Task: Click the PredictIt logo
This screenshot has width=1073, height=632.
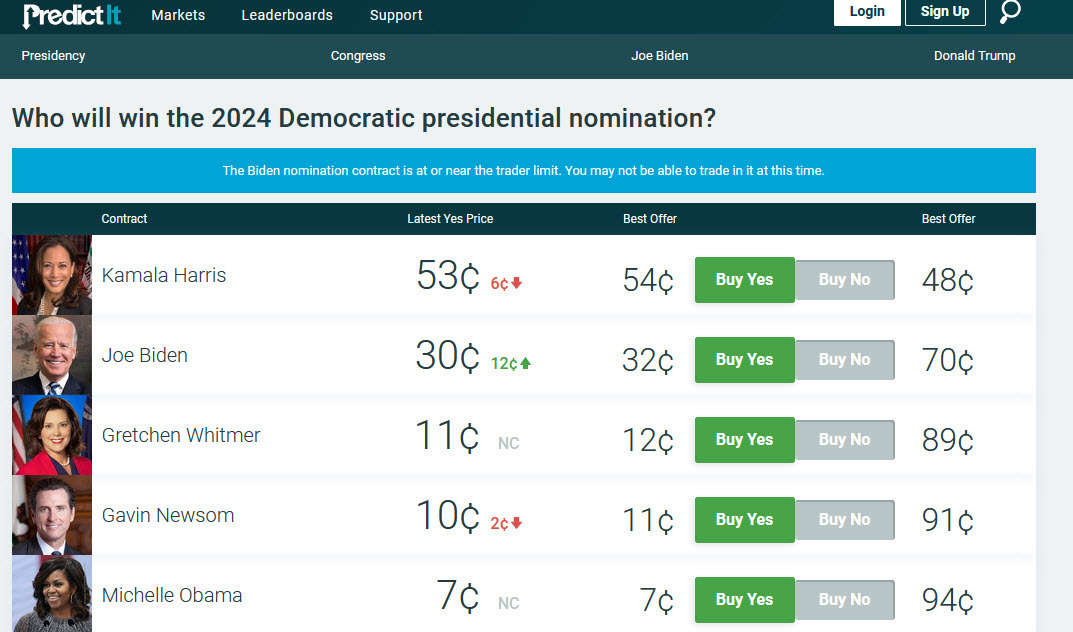Action: pyautogui.click(x=71, y=15)
